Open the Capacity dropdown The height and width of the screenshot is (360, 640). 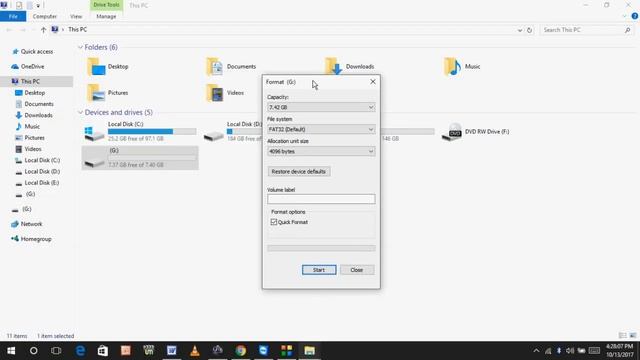click(x=321, y=107)
